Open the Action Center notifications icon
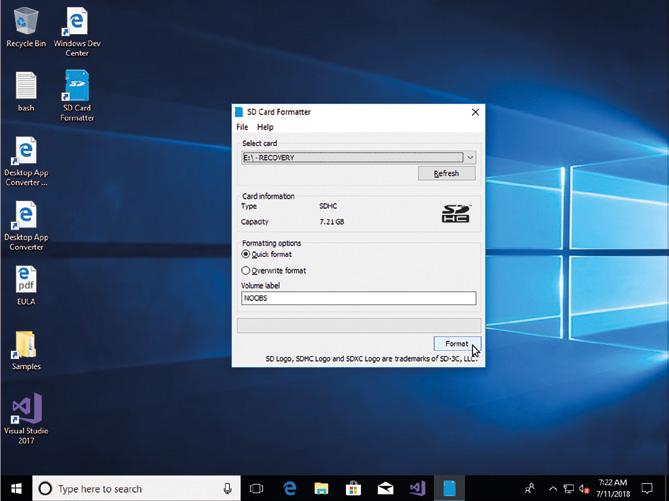 (647, 488)
